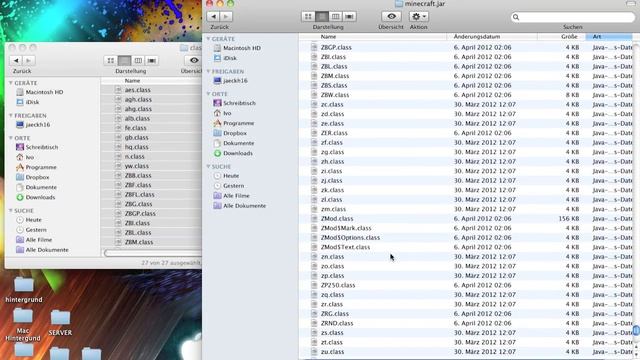Switch left Finder window to Cover Flow

152,60
